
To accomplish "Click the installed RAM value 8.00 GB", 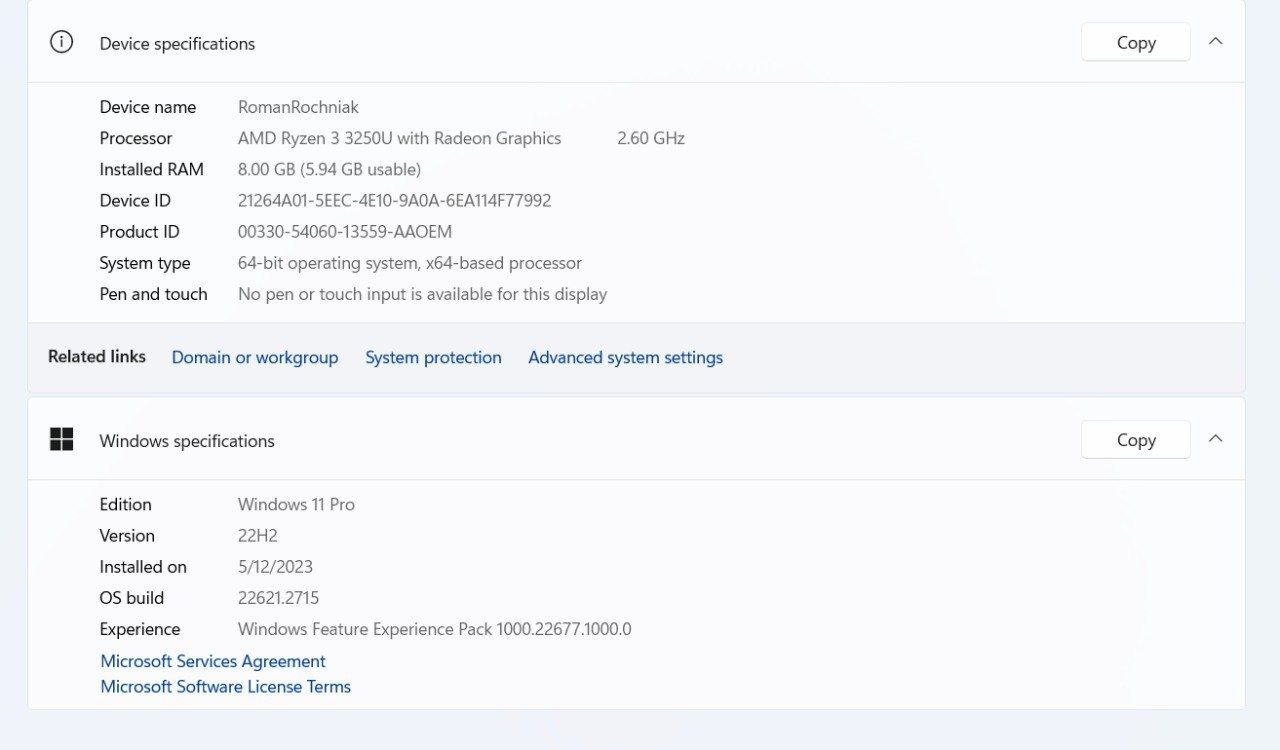I will coord(329,169).
